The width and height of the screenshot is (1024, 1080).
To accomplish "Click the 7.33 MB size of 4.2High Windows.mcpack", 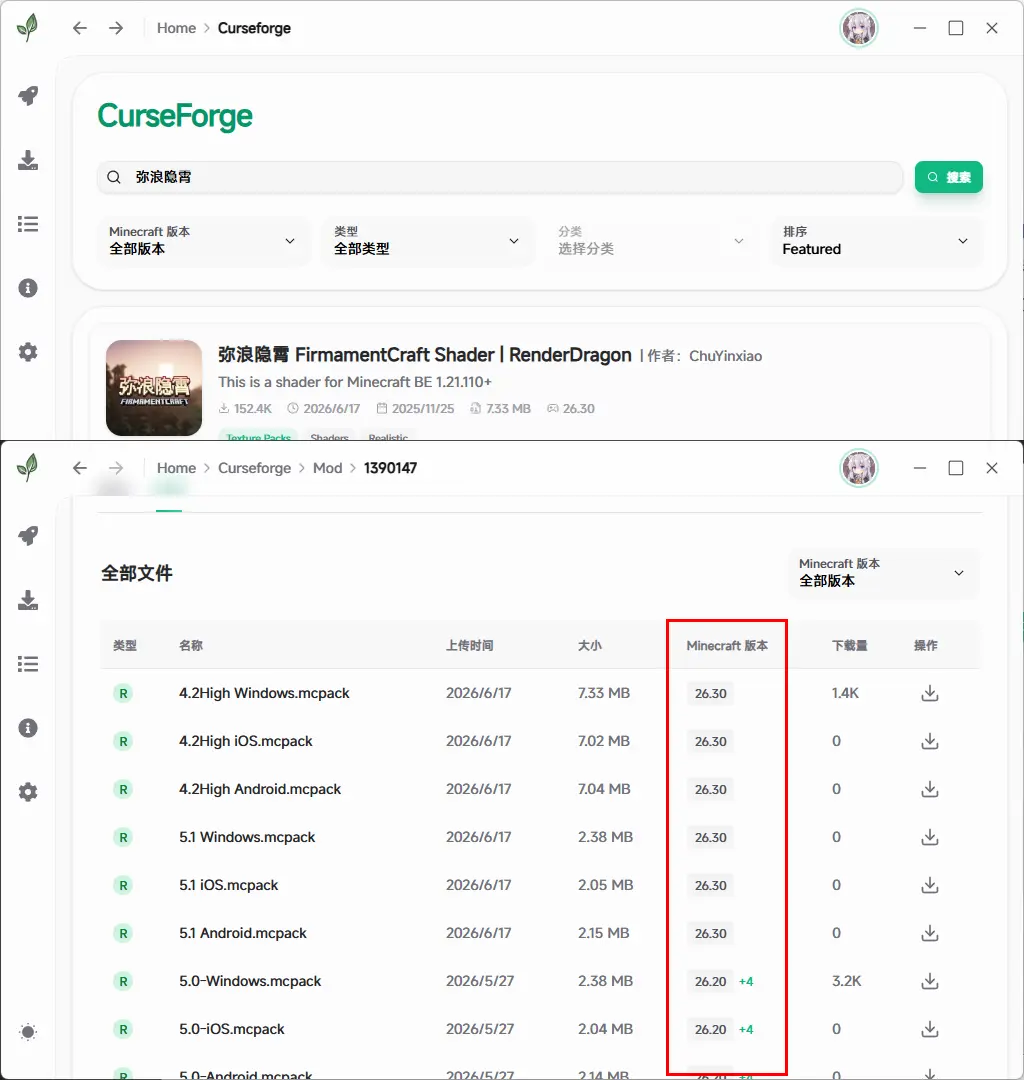I will tap(603, 693).
